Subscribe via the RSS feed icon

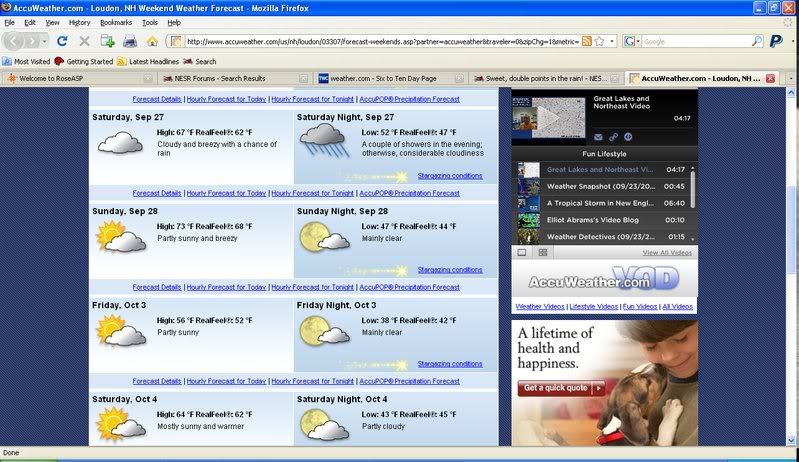click(587, 41)
